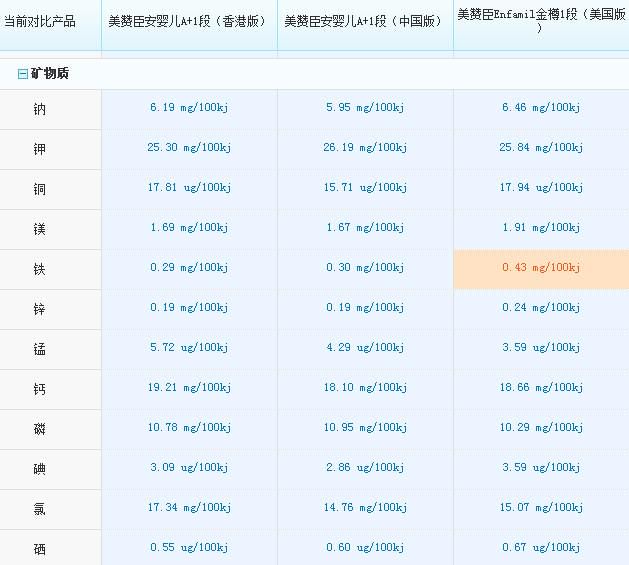Select the 硒 row label
The image size is (629, 565).
pyautogui.click(x=39, y=549)
